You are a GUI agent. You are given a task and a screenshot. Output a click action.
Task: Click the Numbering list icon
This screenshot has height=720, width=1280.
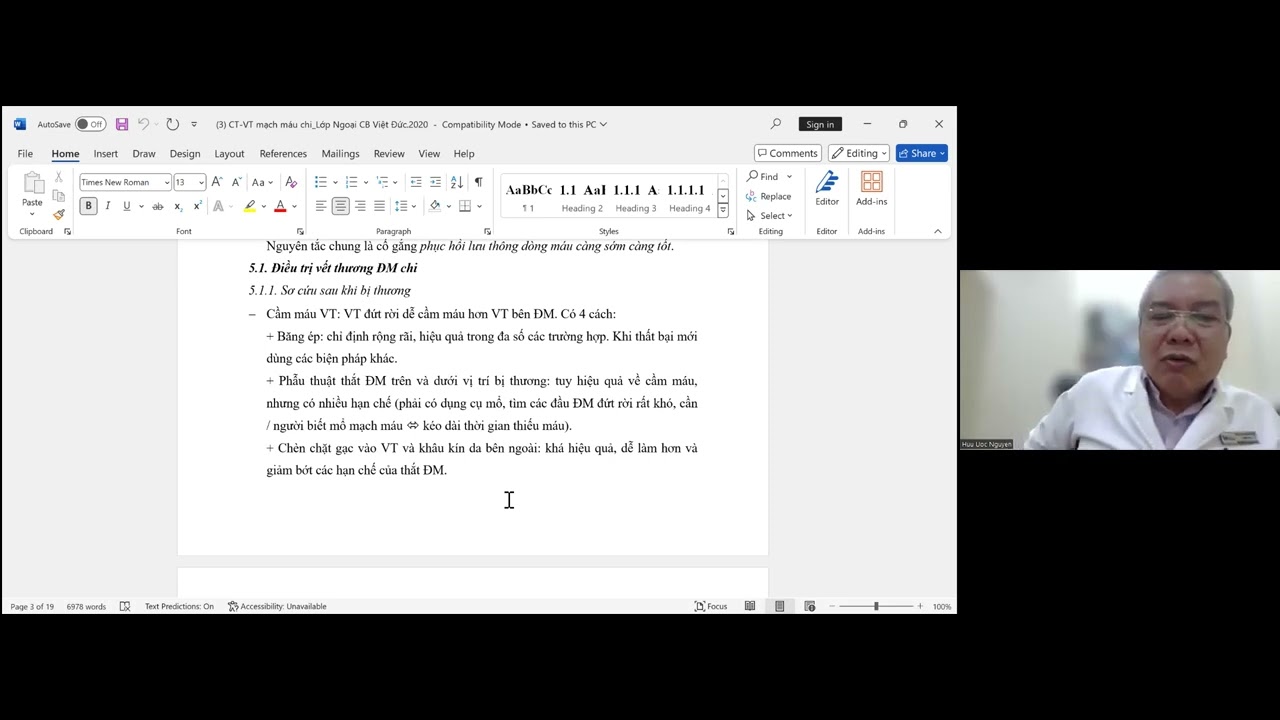point(351,182)
